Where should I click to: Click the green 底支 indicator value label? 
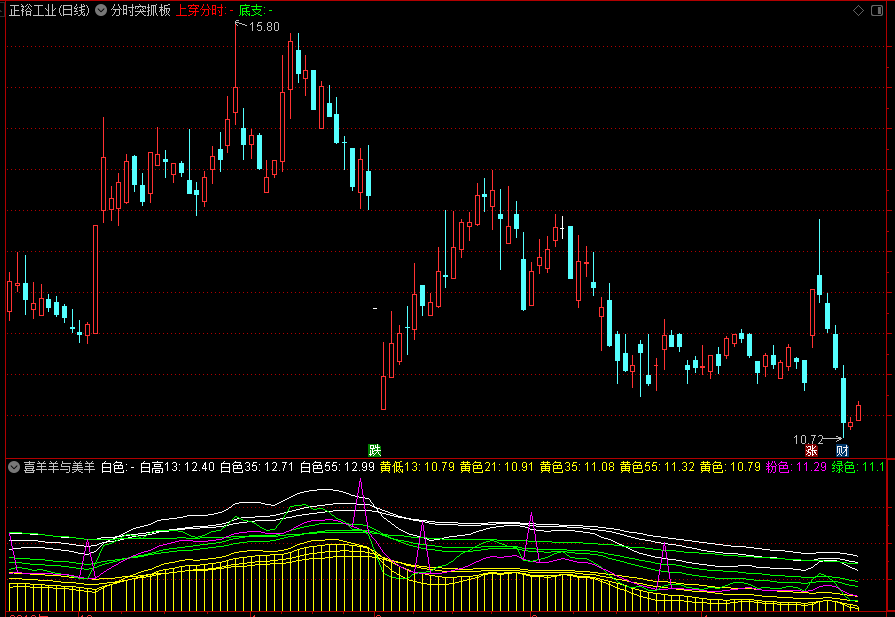pos(256,10)
